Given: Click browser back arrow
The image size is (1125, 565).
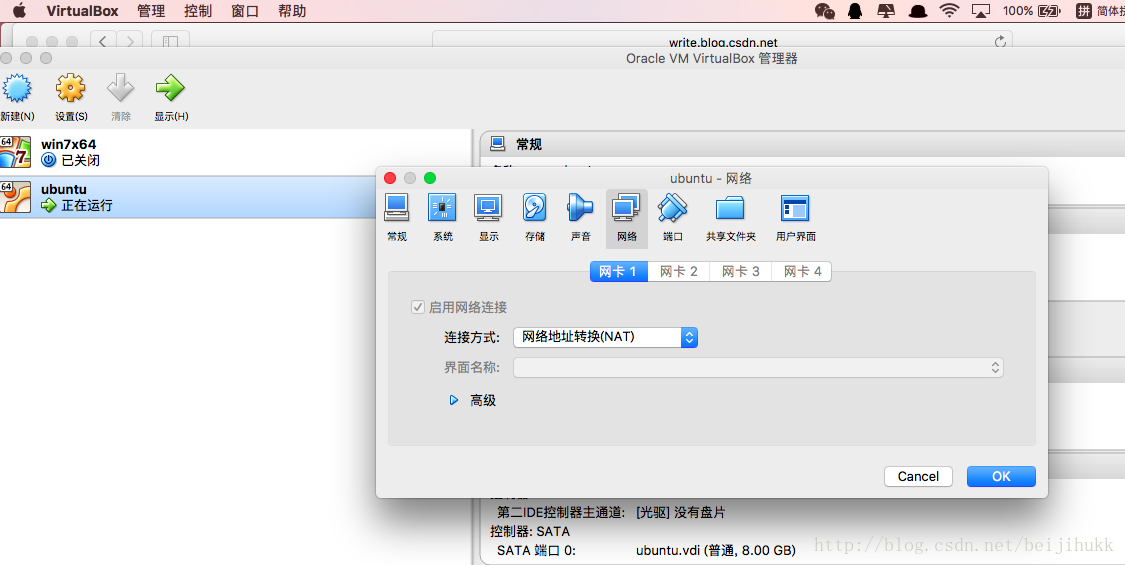Looking at the screenshot, I should click(103, 42).
